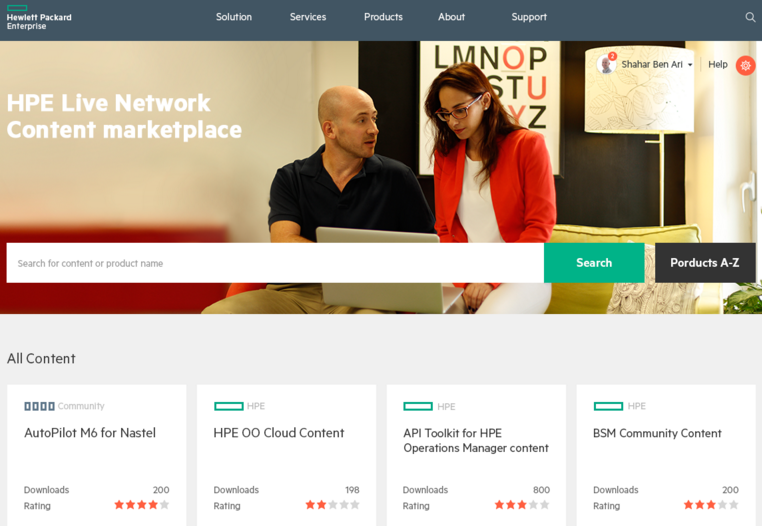The image size is (762, 526).
Task: Click the star rating on AutoPilot M6 card
Action: point(141,505)
